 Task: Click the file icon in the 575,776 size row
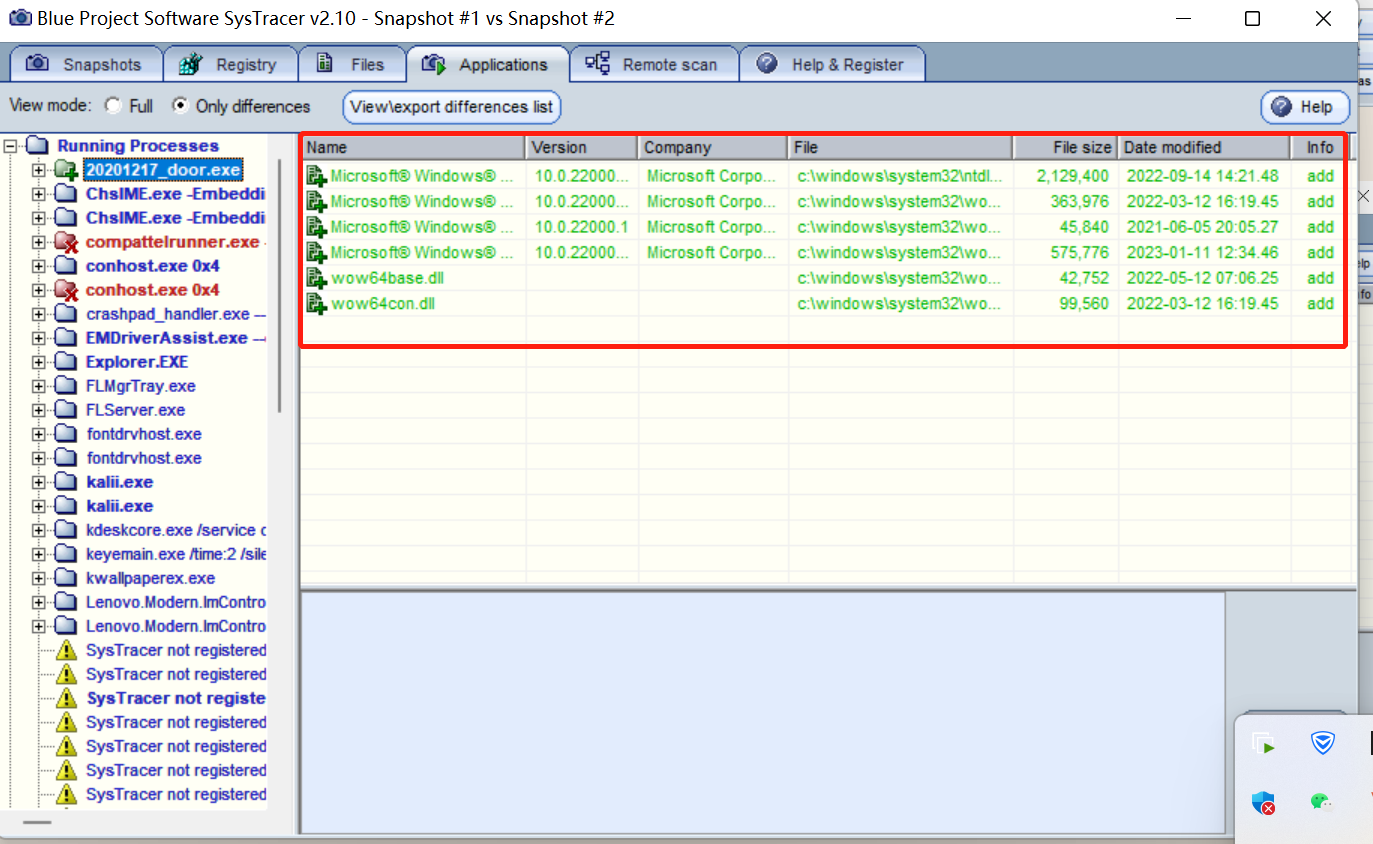(x=317, y=253)
